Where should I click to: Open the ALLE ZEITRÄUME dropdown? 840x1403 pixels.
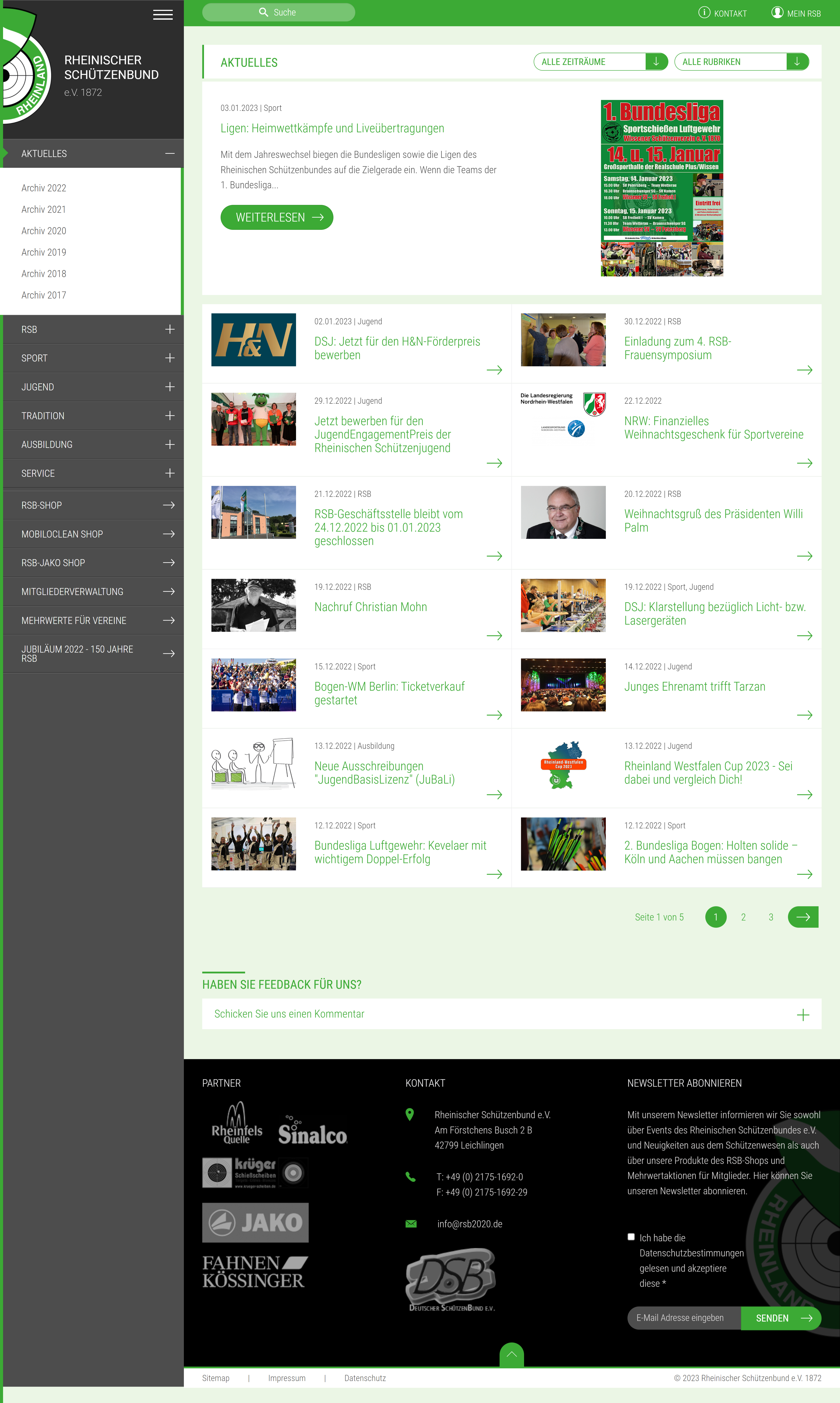pos(601,62)
